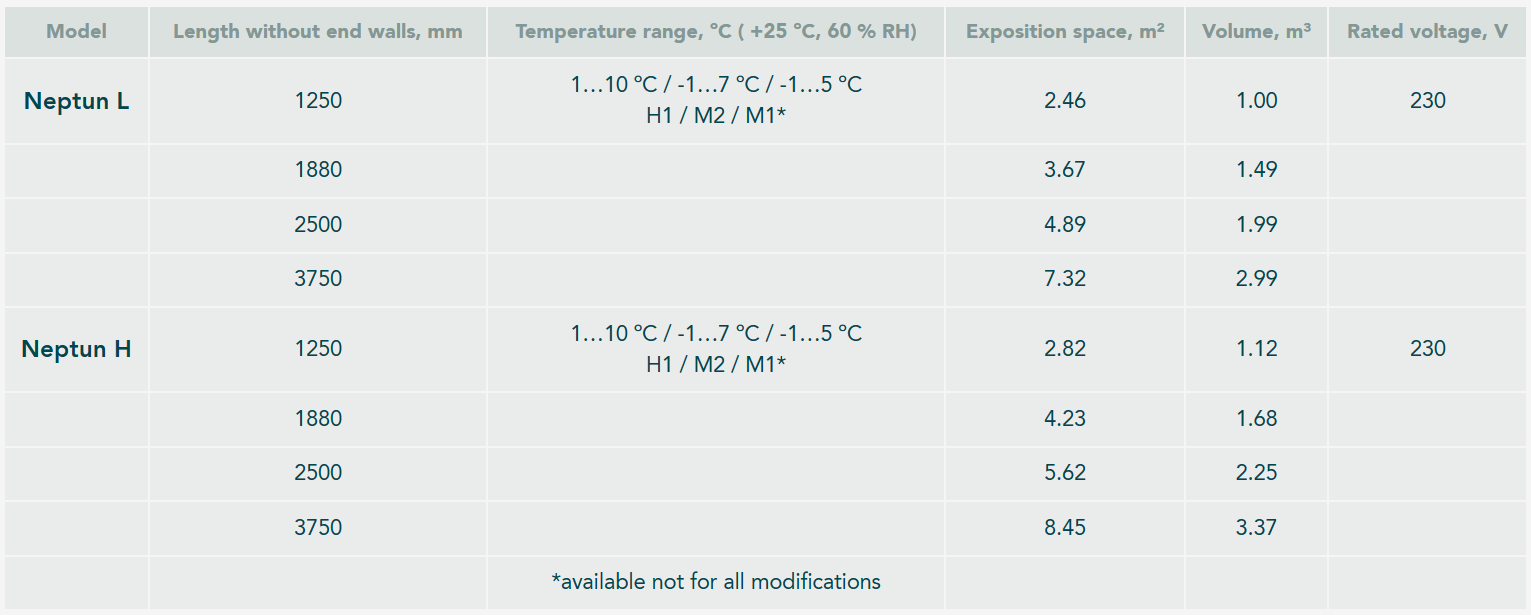The width and height of the screenshot is (1531, 615).
Task: Select the Neptun L model cell
Action: tap(77, 101)
